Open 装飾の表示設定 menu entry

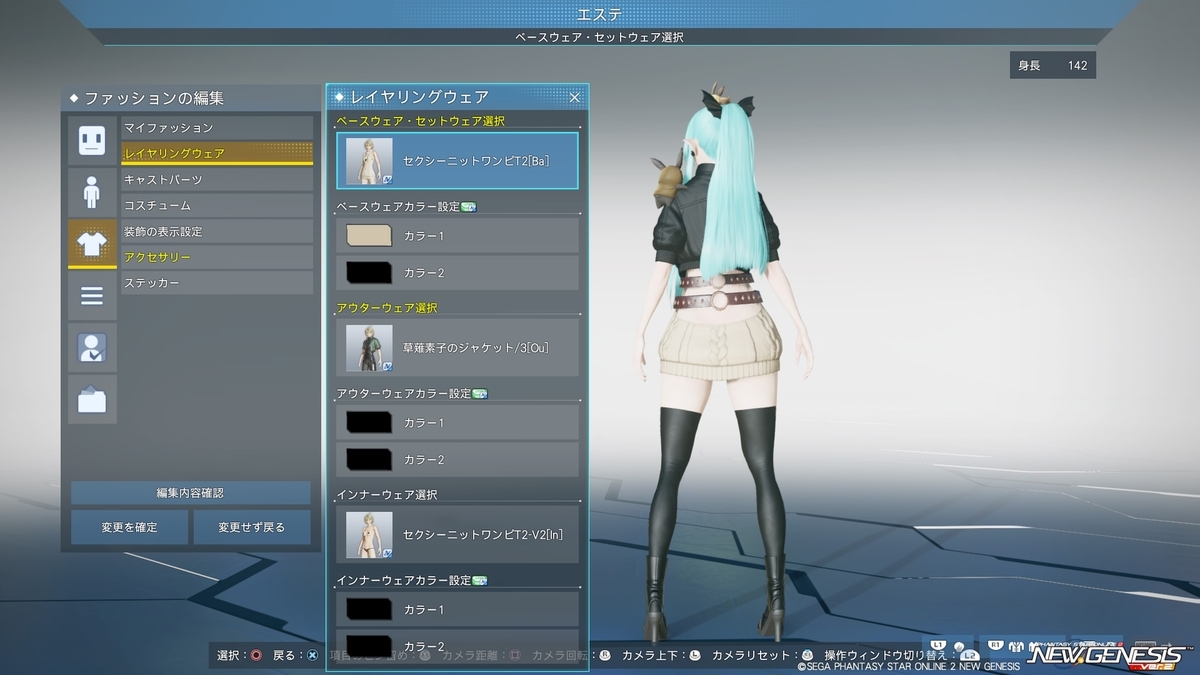[x=217, y=232]
